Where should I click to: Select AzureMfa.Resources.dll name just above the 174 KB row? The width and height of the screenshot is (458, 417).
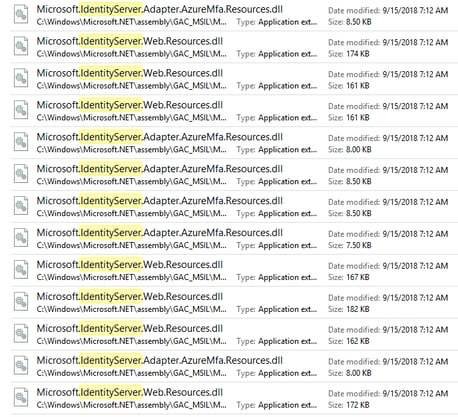160,9
